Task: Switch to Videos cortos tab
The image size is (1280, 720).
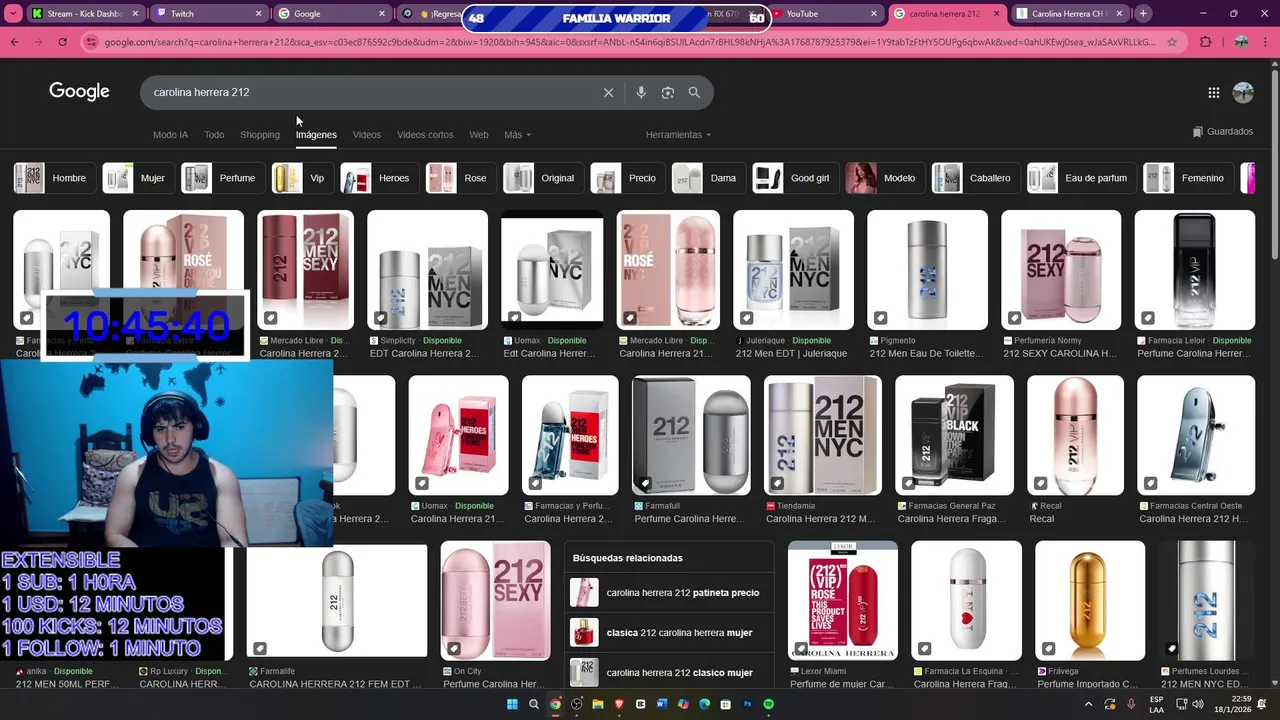Action: pos(425,135)
